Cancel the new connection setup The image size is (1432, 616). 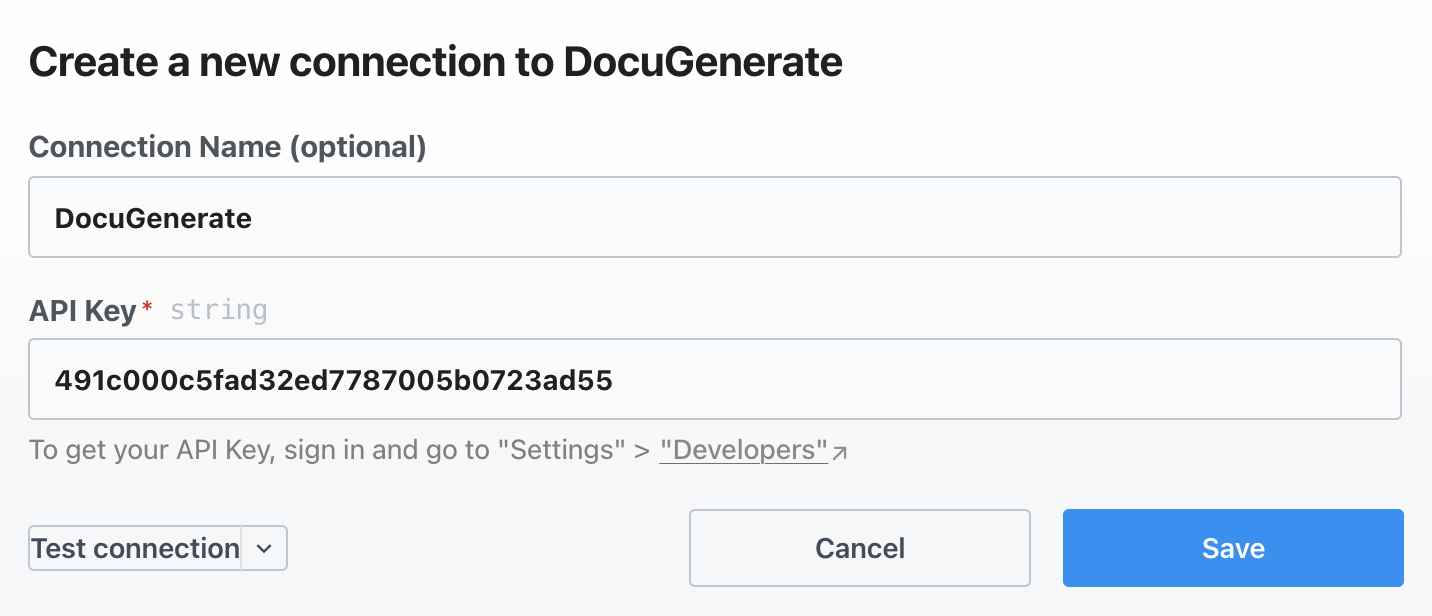[859, 548]
